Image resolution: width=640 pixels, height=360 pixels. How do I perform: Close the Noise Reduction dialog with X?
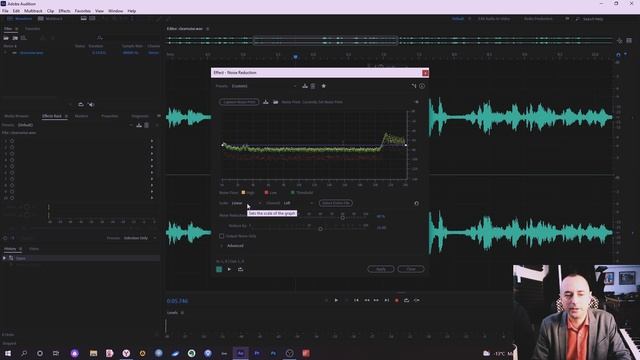[x=425, y=73]
